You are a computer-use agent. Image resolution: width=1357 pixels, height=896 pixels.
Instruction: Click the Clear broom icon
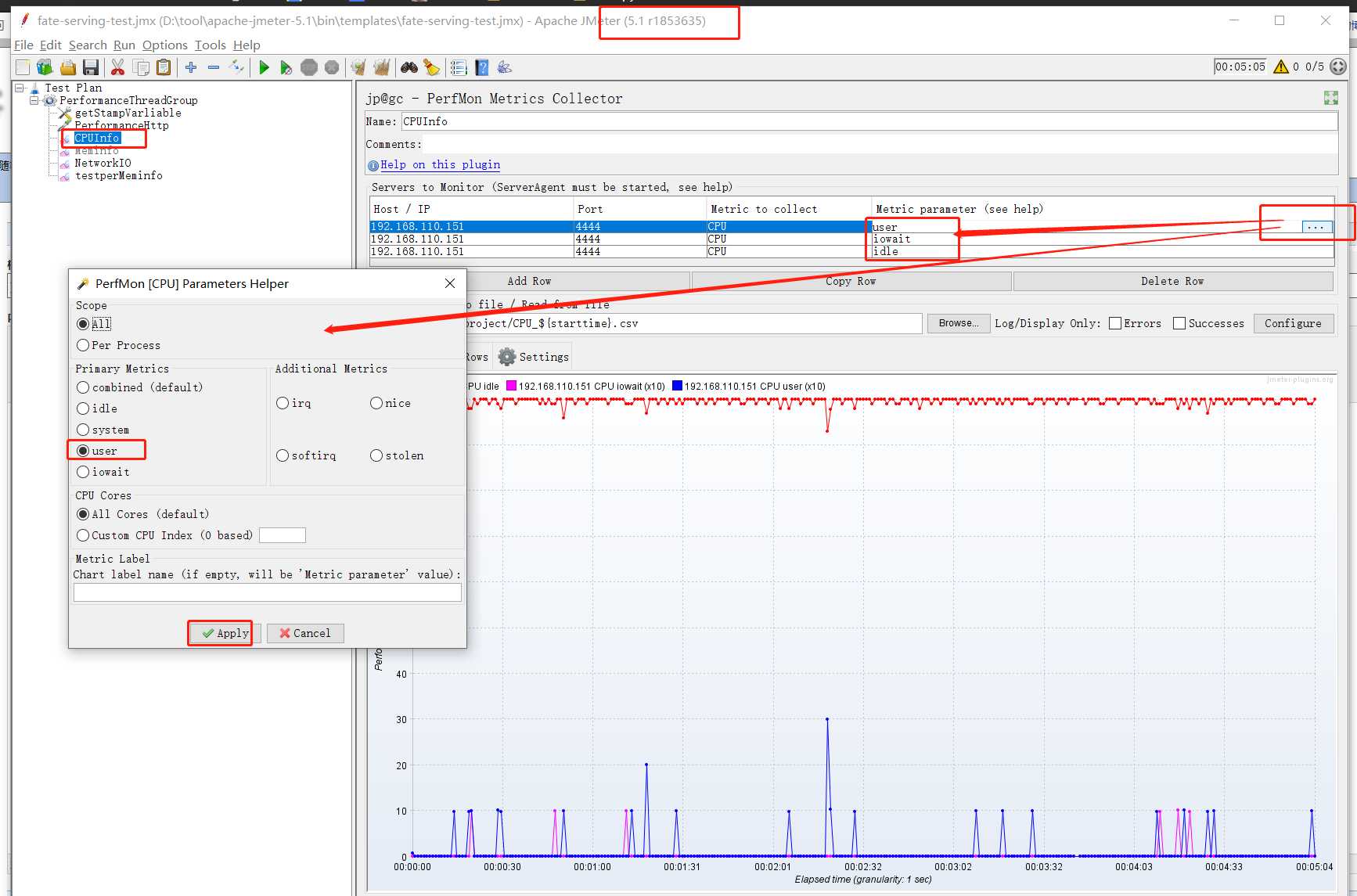tap(358, 67)
